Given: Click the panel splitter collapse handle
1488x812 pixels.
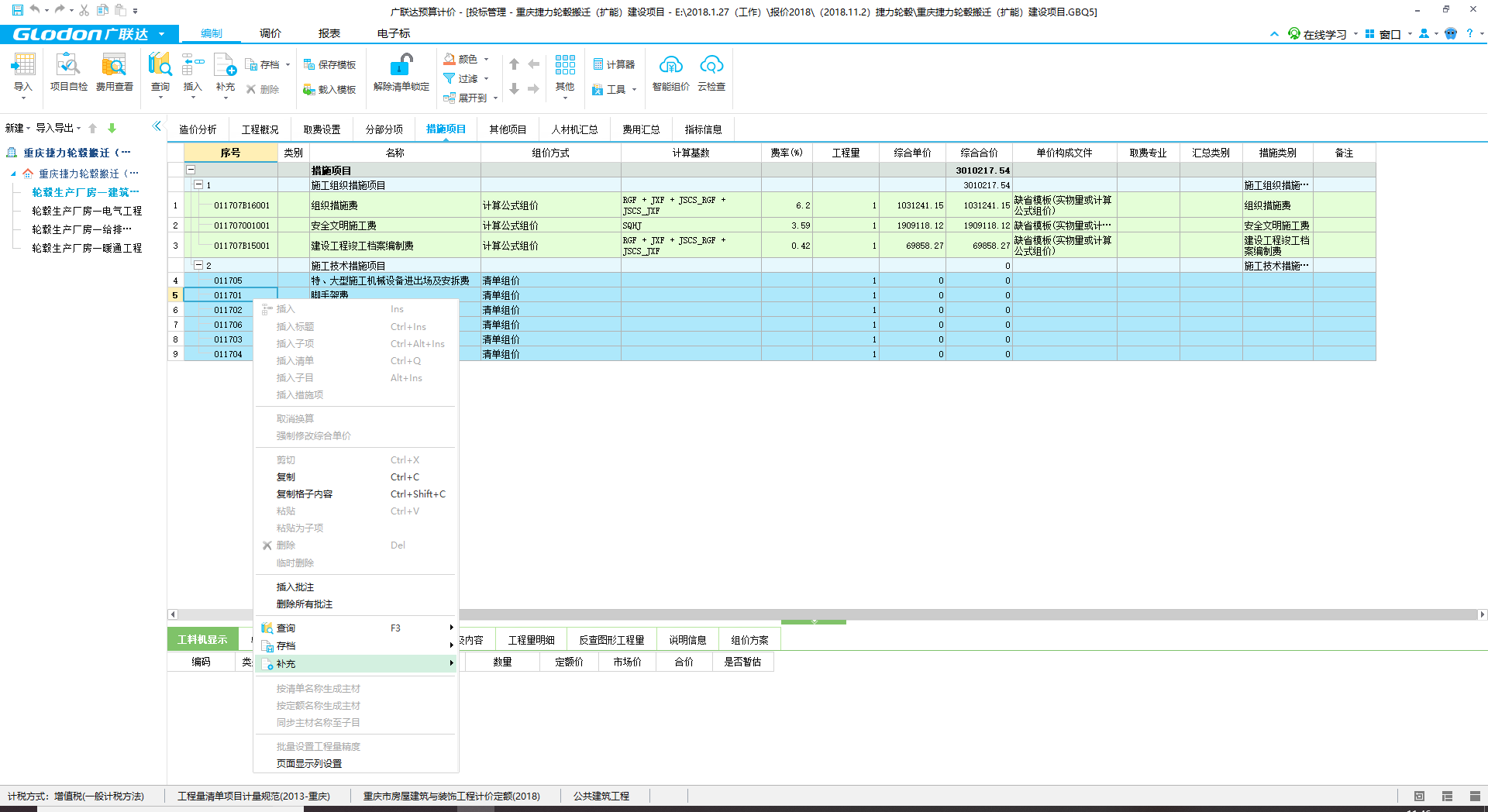Looking at the screenshot, I should coord(814,621).
